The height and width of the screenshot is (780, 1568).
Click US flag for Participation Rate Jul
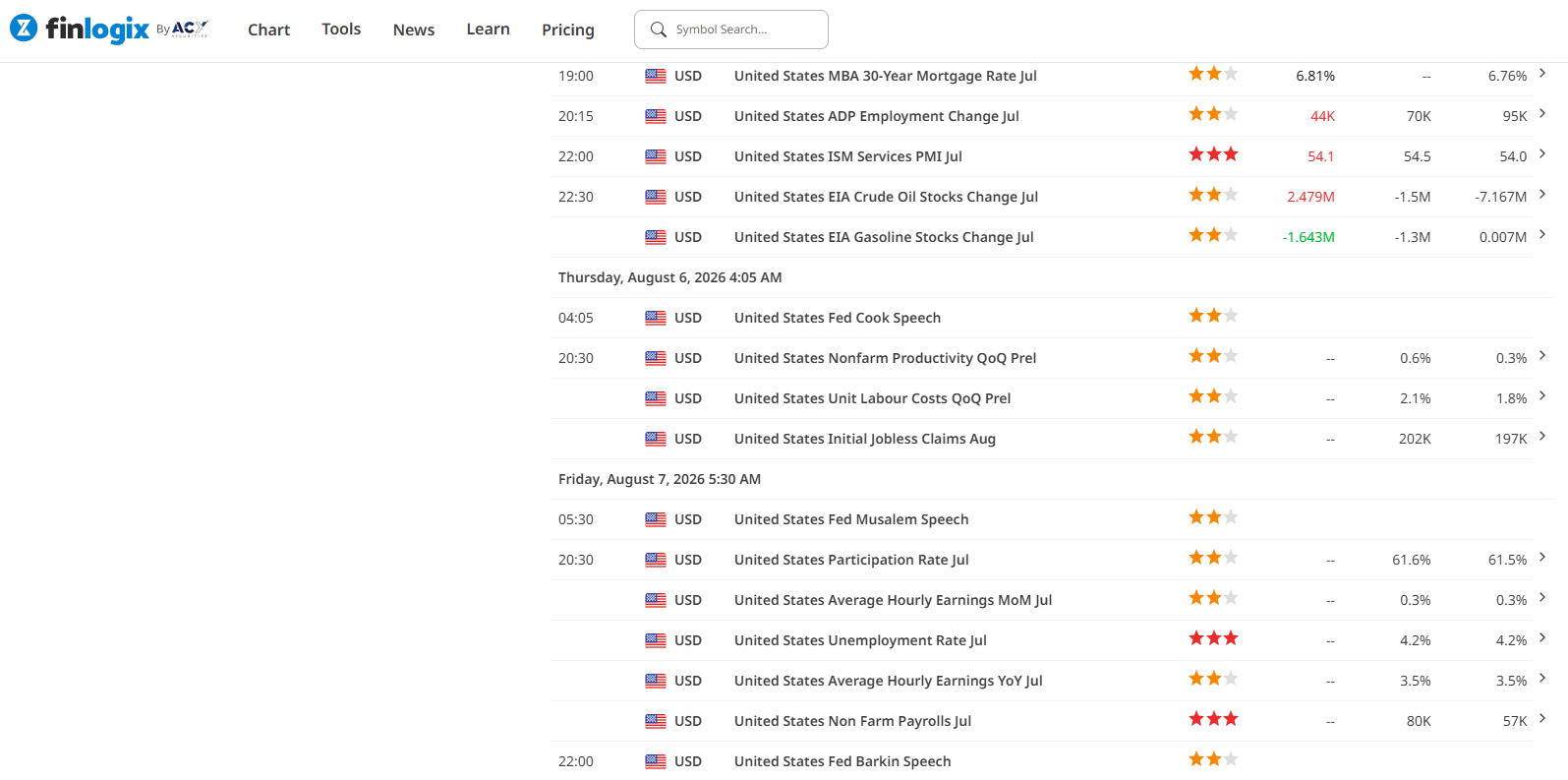tap(656, 560)
